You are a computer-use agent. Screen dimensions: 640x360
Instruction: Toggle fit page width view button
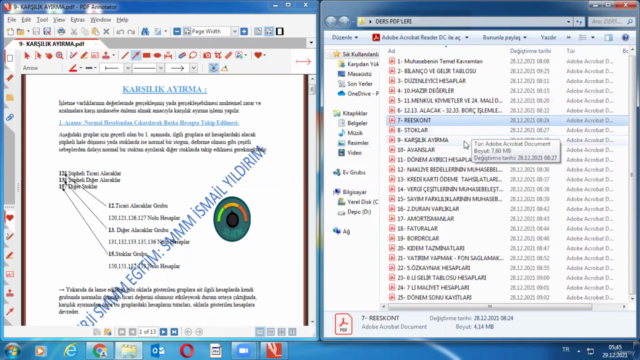coord(269,31)
